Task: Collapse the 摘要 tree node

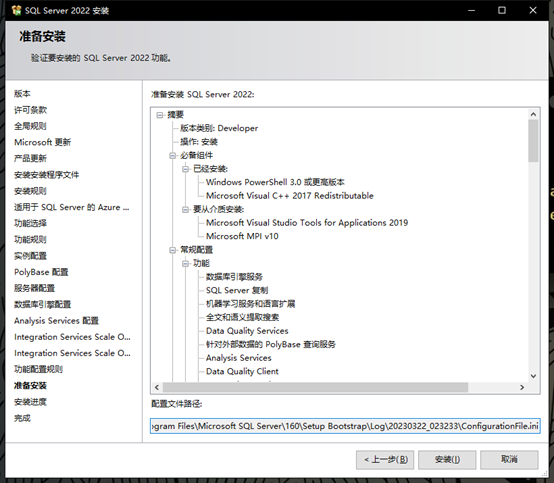Action: tap(160, 115)
